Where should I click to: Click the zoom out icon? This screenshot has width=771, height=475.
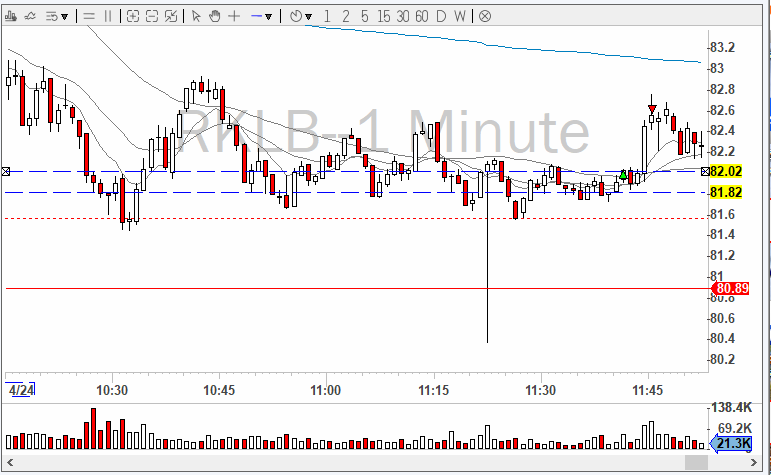(x=152, y=16)
